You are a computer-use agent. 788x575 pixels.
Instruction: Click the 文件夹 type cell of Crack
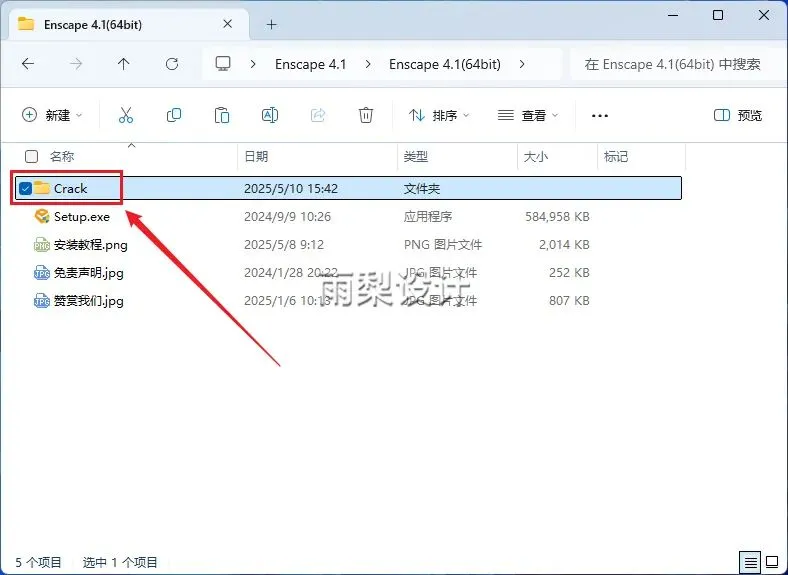coord(422,188)
